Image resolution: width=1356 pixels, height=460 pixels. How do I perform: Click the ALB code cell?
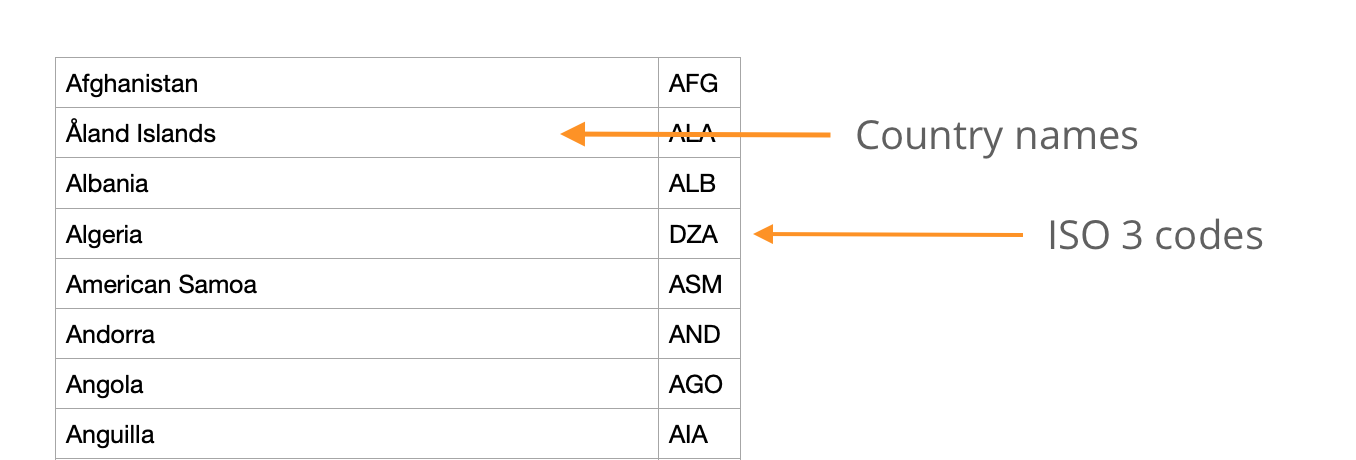[x=693, y=184]
